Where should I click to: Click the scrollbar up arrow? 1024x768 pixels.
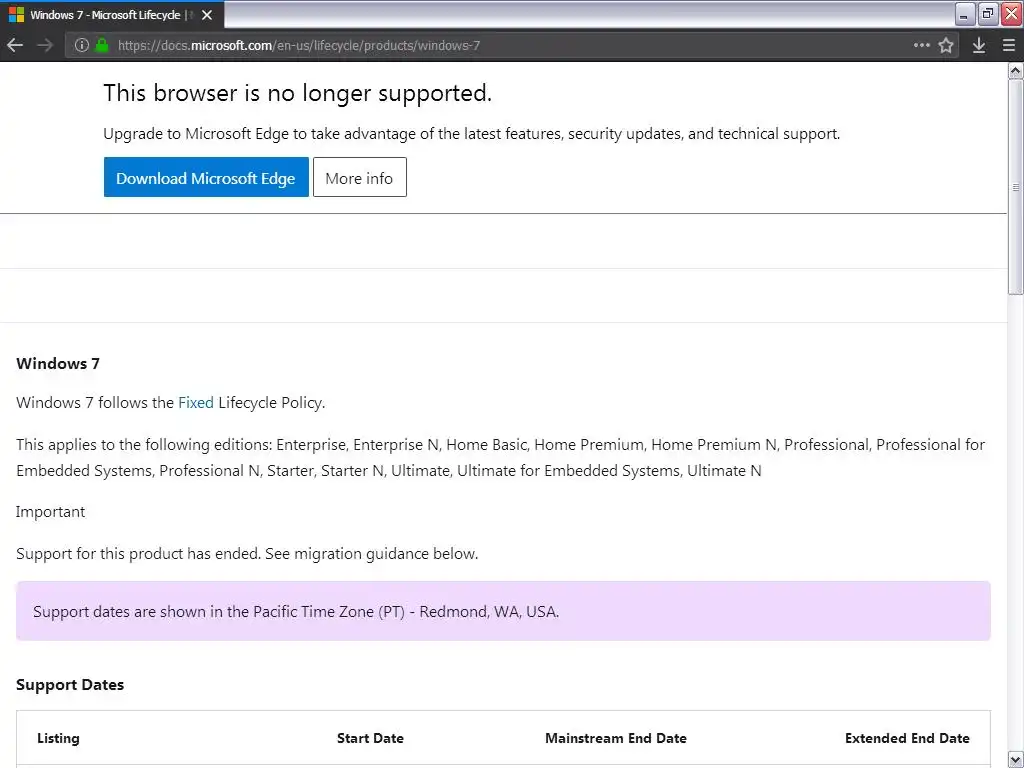click(x=1016, y=71)
